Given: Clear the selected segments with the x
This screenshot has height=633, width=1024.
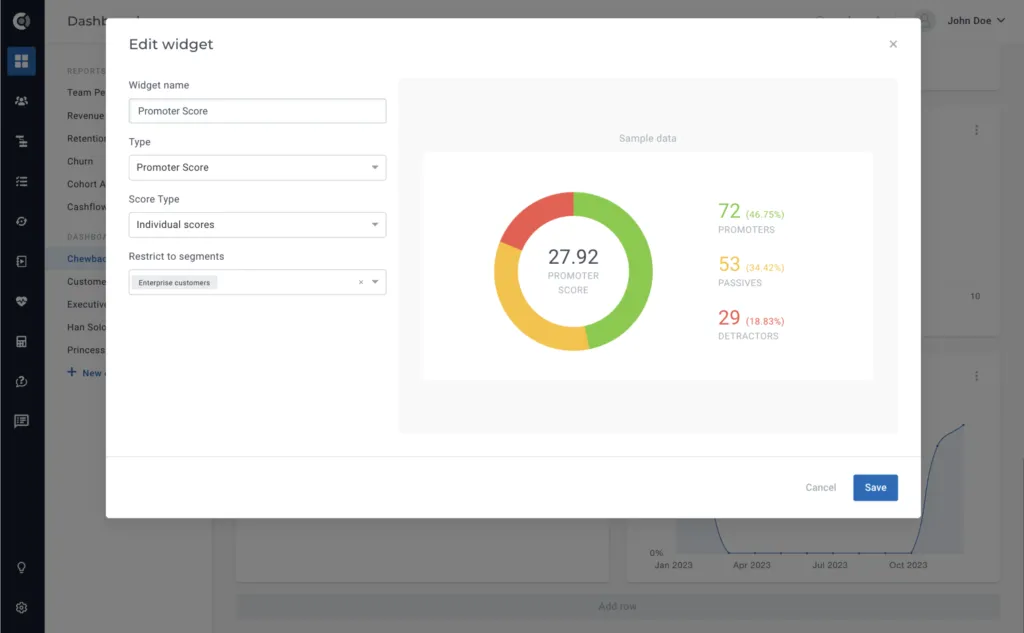Looking at the screenshot, I should tap(360, 282).
